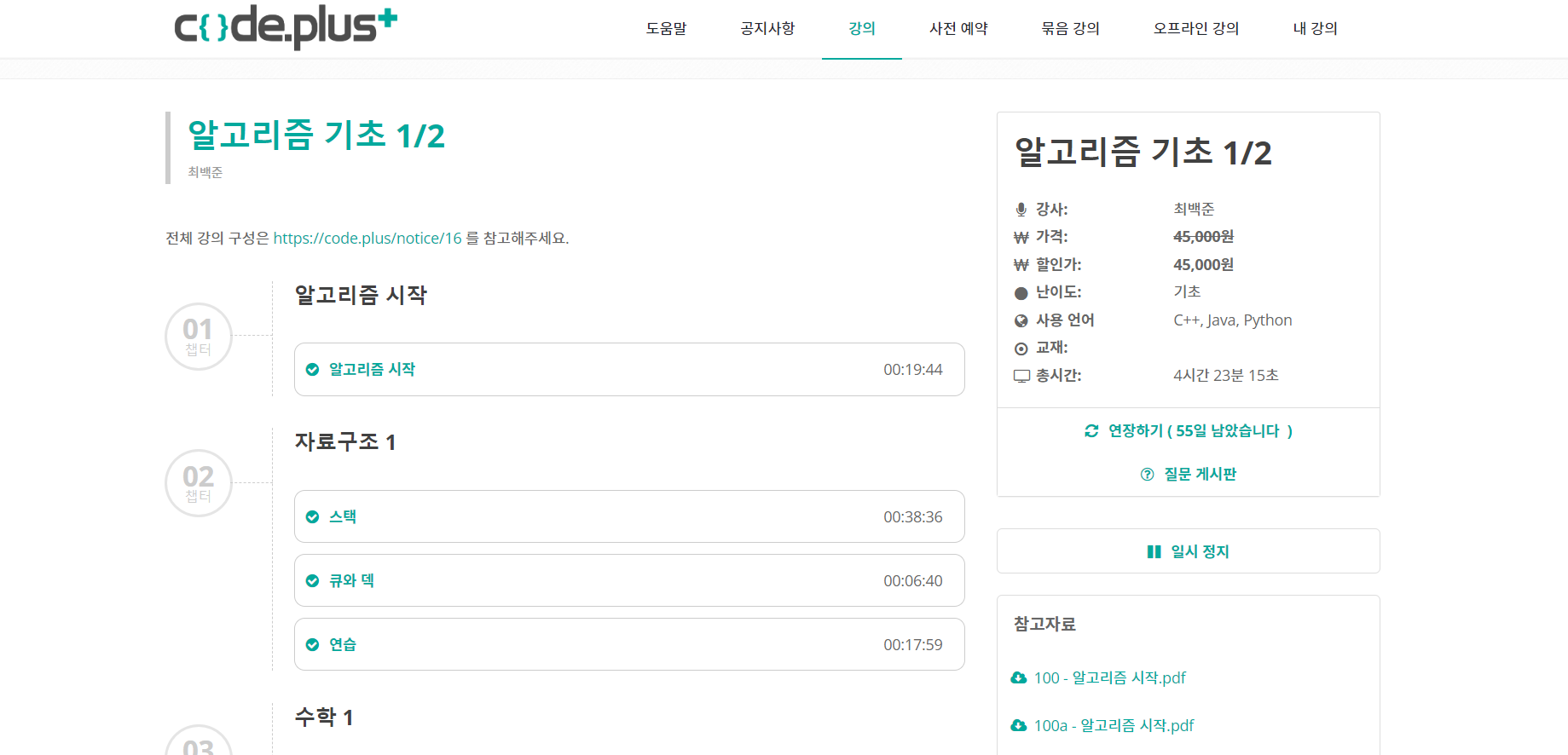This screenshot has height=755, width=1568.
Task: Click the pause icon beside 일시 정지
Action: [x=1154, y=552]
